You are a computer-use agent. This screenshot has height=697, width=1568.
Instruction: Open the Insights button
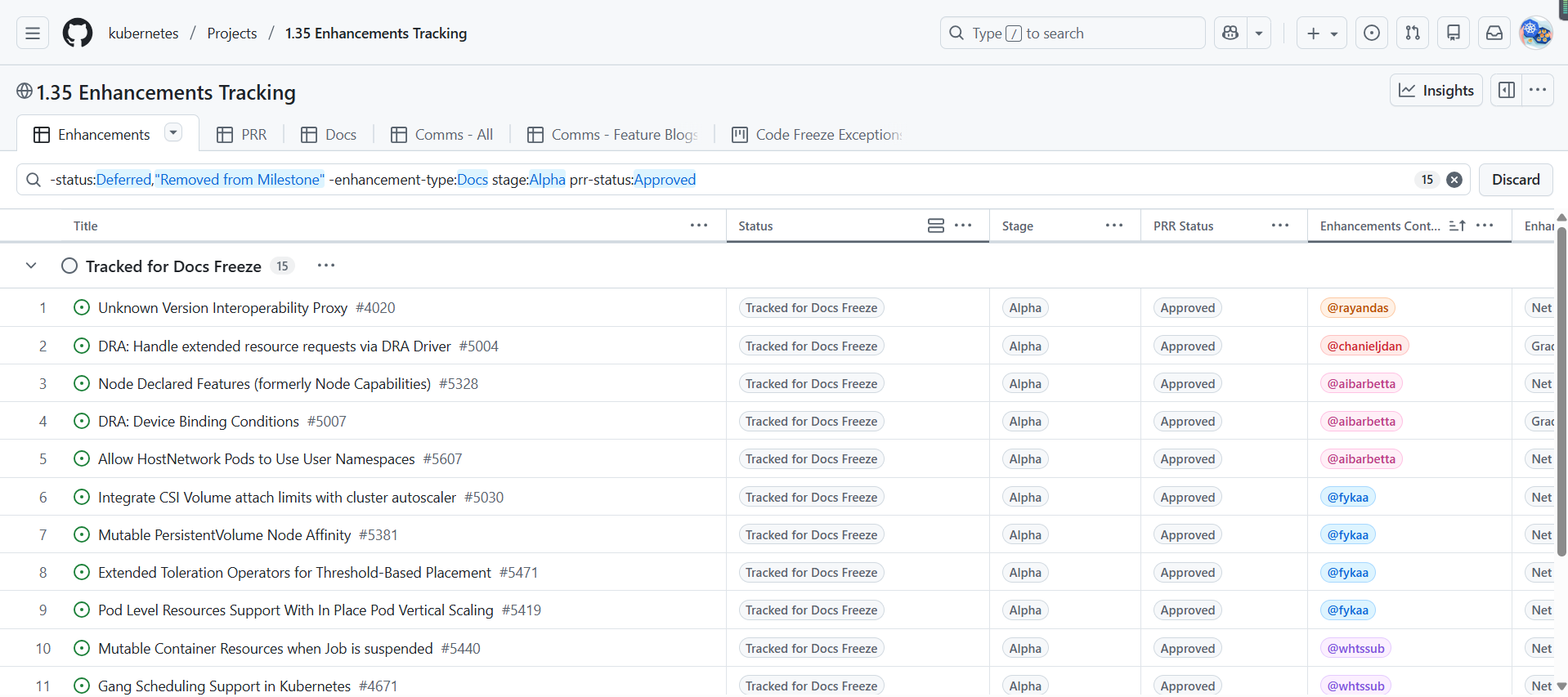coord(1436,91)
